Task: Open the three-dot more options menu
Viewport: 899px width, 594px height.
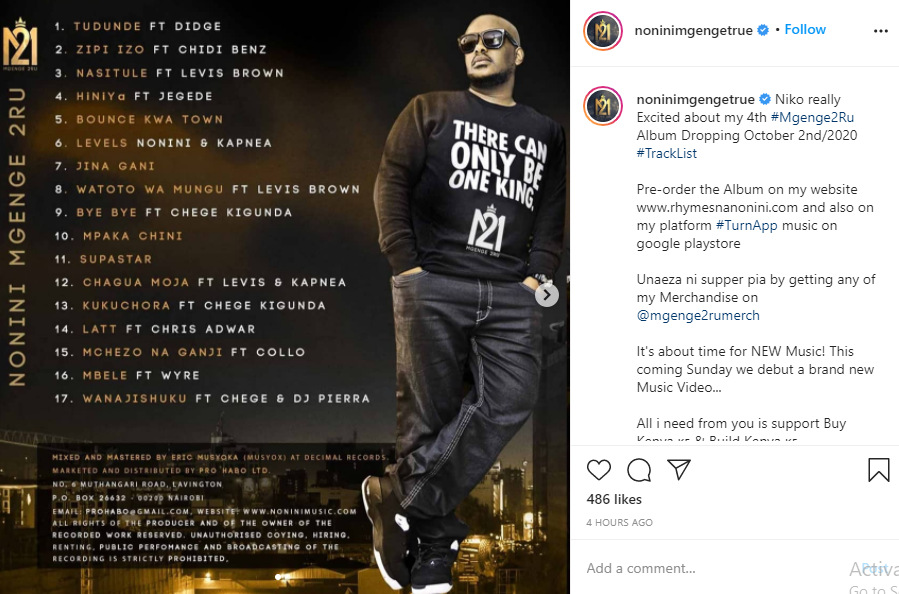Action: pyautogui.click(x=881, y=31)
